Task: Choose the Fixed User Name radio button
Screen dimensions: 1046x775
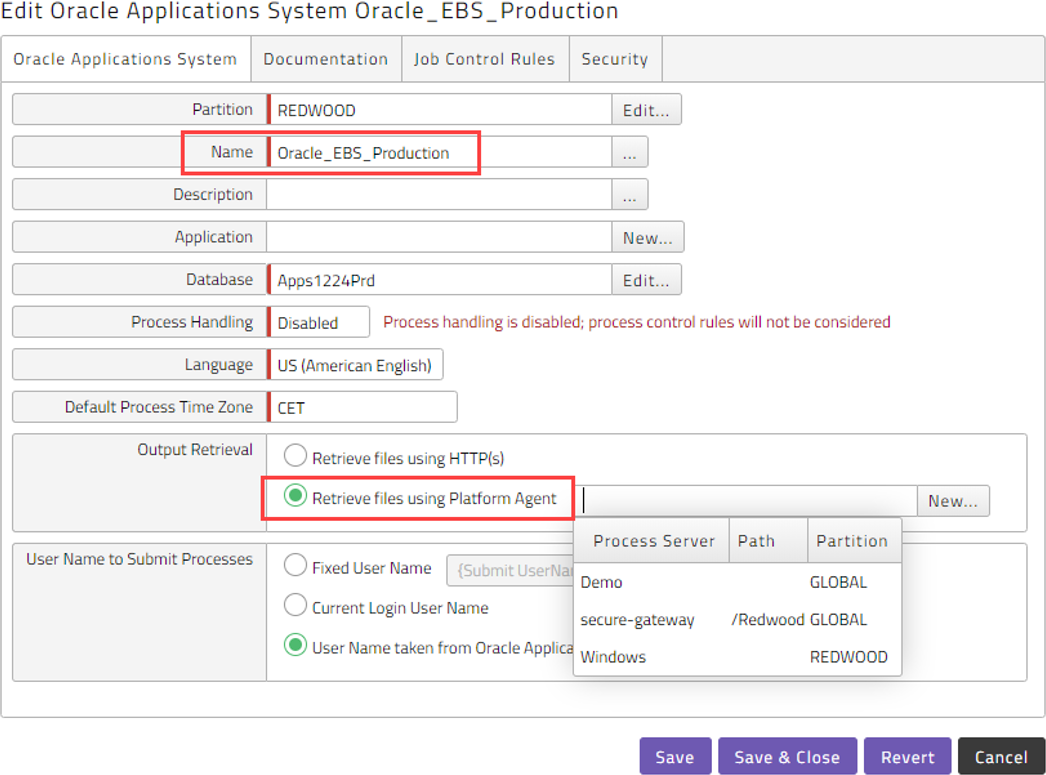Action: (296, 566)
